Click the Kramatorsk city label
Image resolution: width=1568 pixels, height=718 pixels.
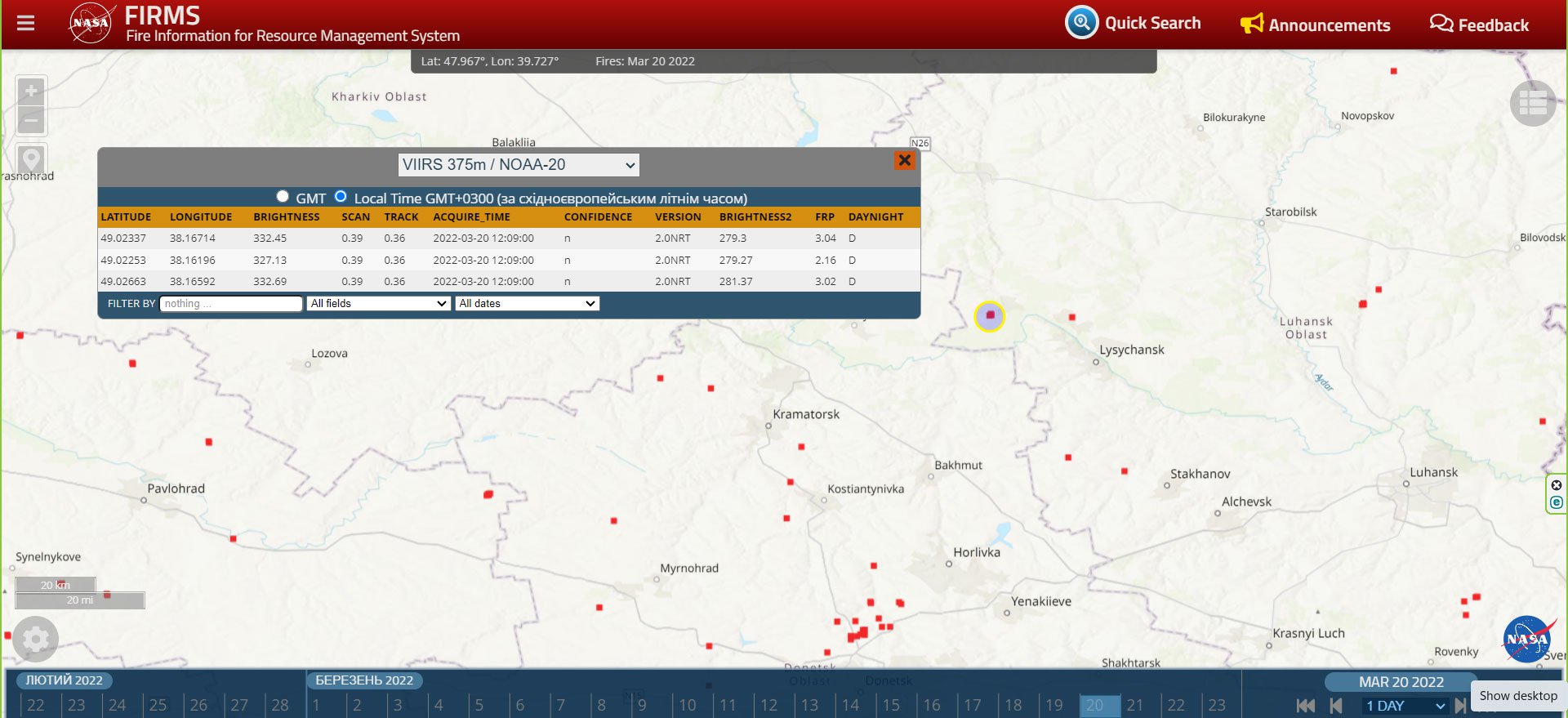806,414
